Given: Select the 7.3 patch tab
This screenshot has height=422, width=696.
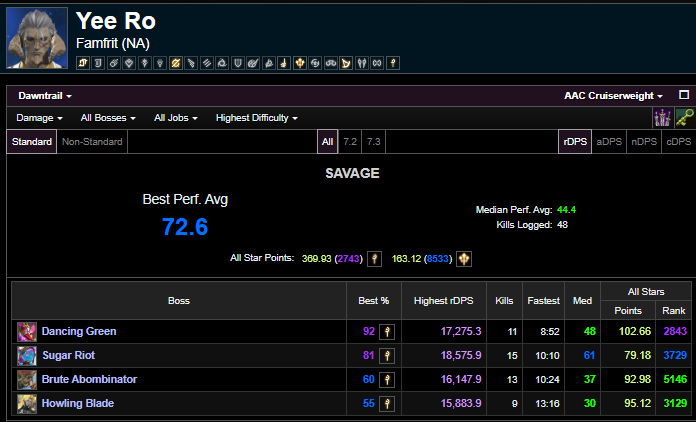Looking at the screenshot, I should 374,142.
